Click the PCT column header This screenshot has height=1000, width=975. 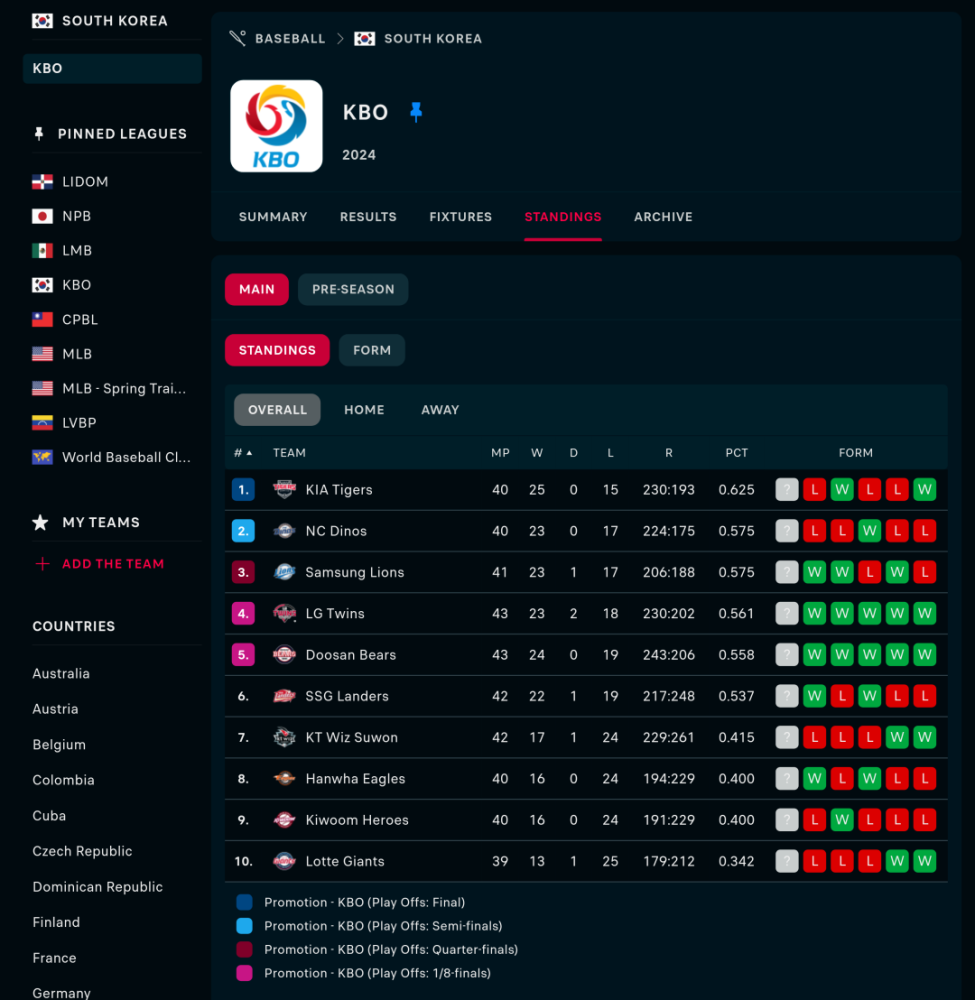[x=737, y=453]
